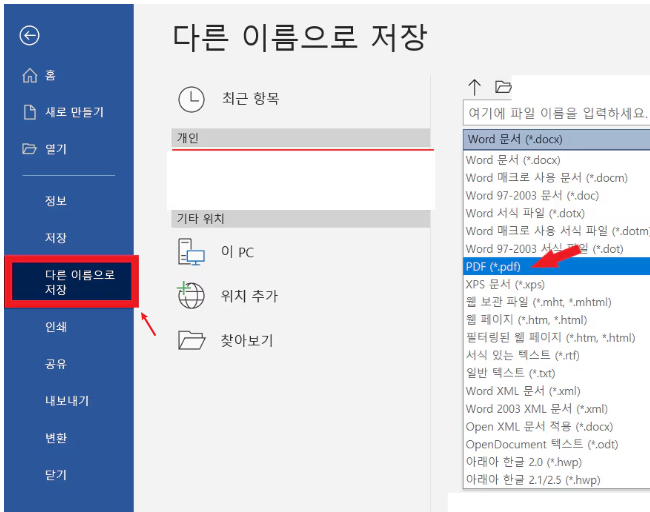Select 위치 추가 option
Viewport: 650px width, 512px height.
point(249,296)
